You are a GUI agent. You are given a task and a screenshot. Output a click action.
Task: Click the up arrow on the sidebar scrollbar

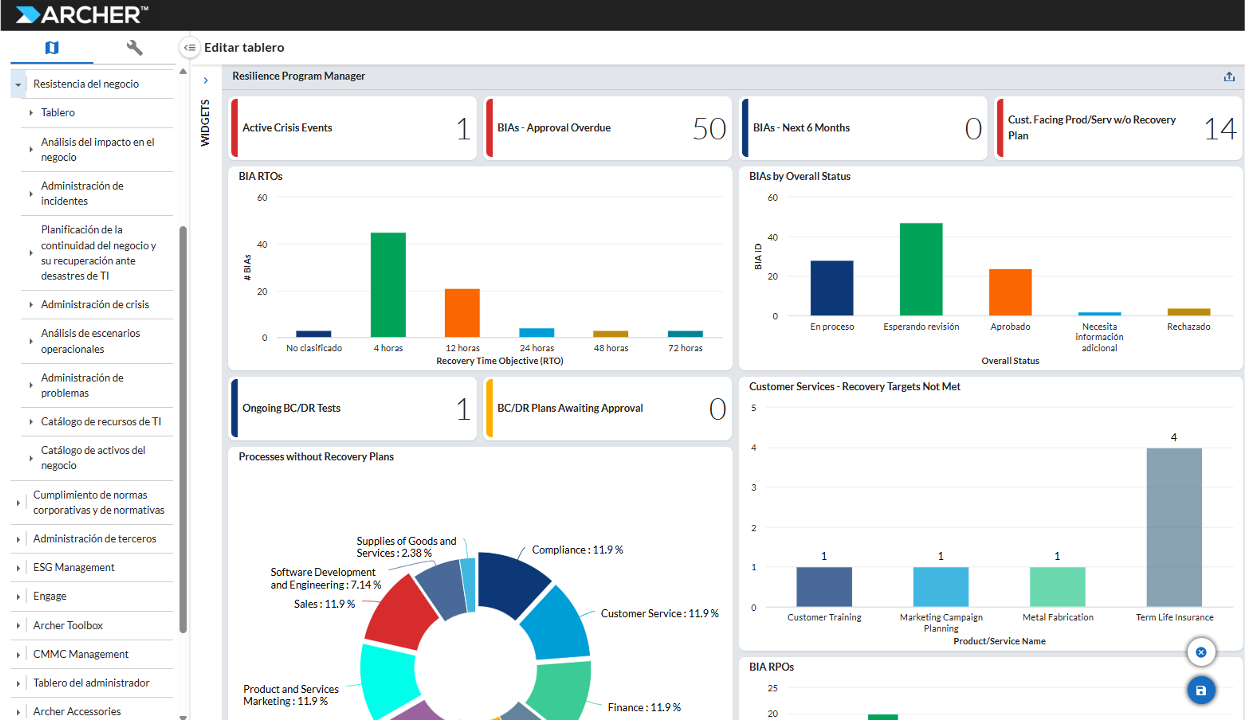[182, 72]
